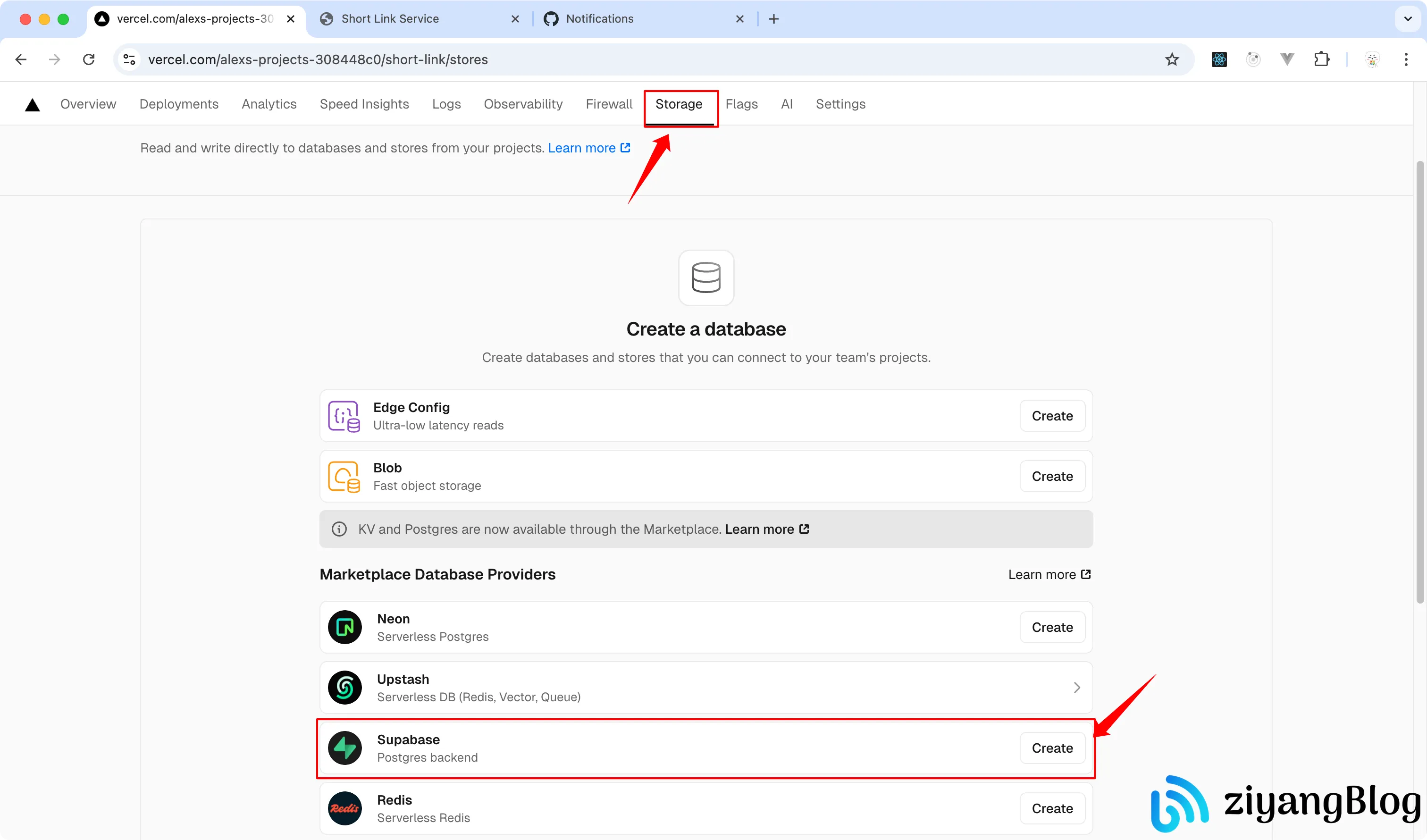The width and height of the screenshot is (1427, 840).
Task: Open the Chrome profile avatar
Action: 1372,59
